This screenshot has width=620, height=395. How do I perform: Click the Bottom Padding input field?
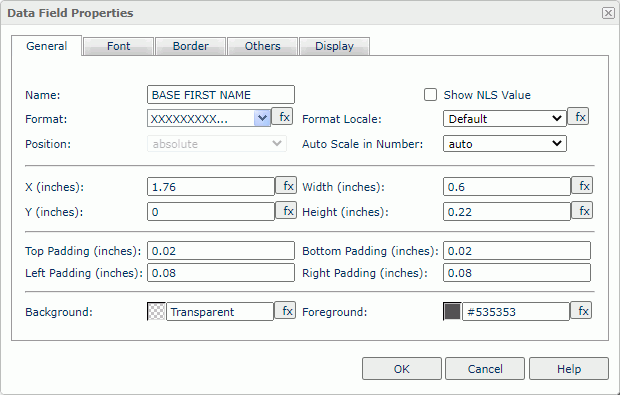[517, 251]
